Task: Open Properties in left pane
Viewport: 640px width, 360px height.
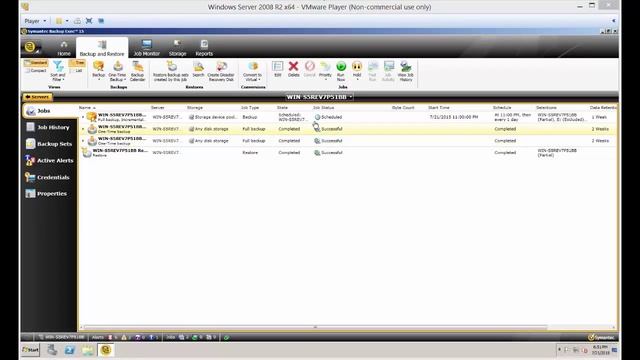Action: pos(50,193)
